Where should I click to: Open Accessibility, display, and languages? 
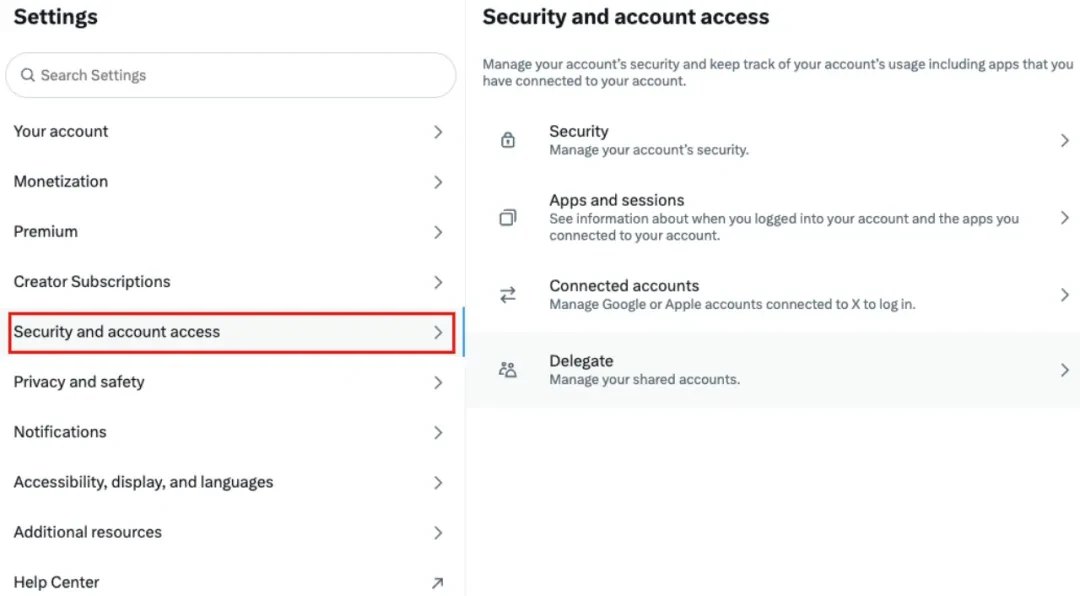143,482
